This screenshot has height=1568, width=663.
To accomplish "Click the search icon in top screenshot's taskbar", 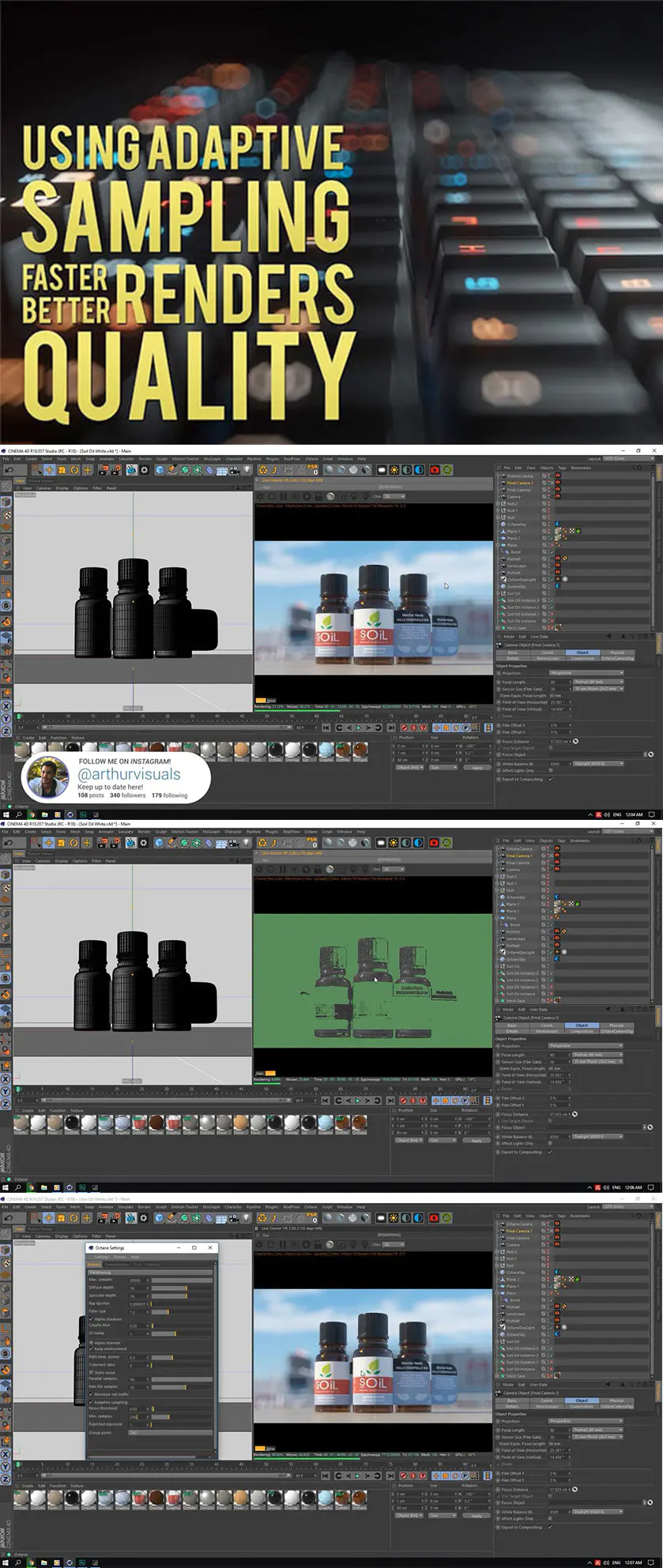I will point(18,814).
